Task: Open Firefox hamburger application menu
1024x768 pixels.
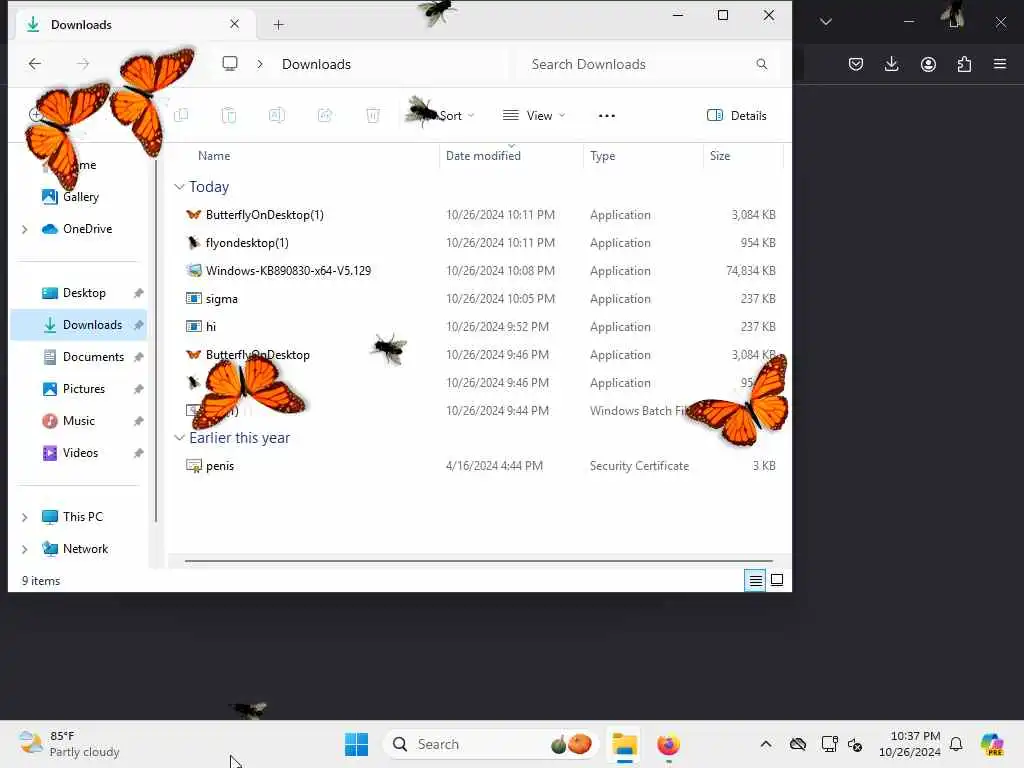Action: (x=1000, y=64)
